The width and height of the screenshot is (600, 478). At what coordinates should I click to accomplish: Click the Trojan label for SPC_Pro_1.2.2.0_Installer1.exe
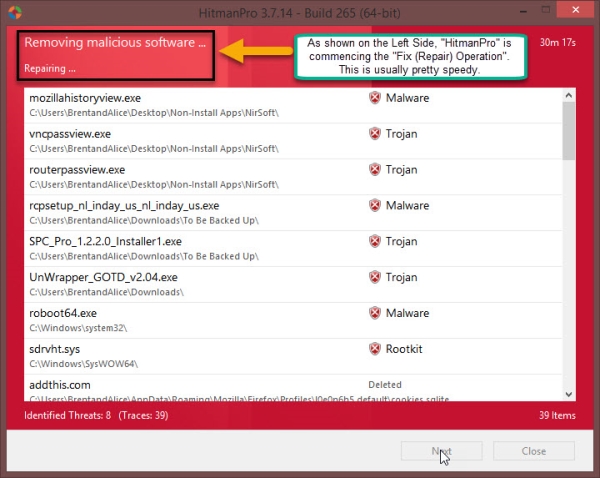click(x=401, y=241)
